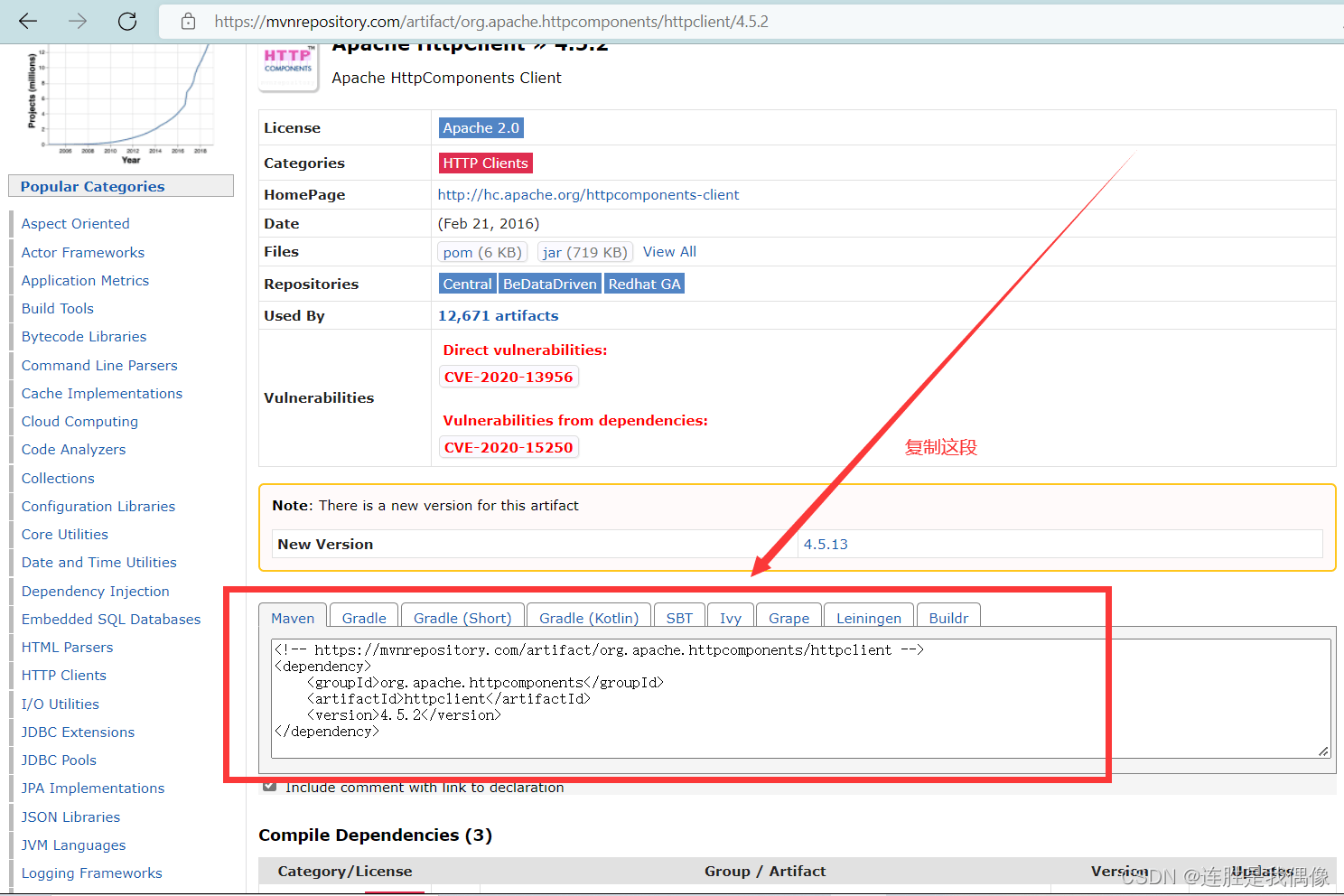Download the jar (719 KB) file

coord(585,252)
